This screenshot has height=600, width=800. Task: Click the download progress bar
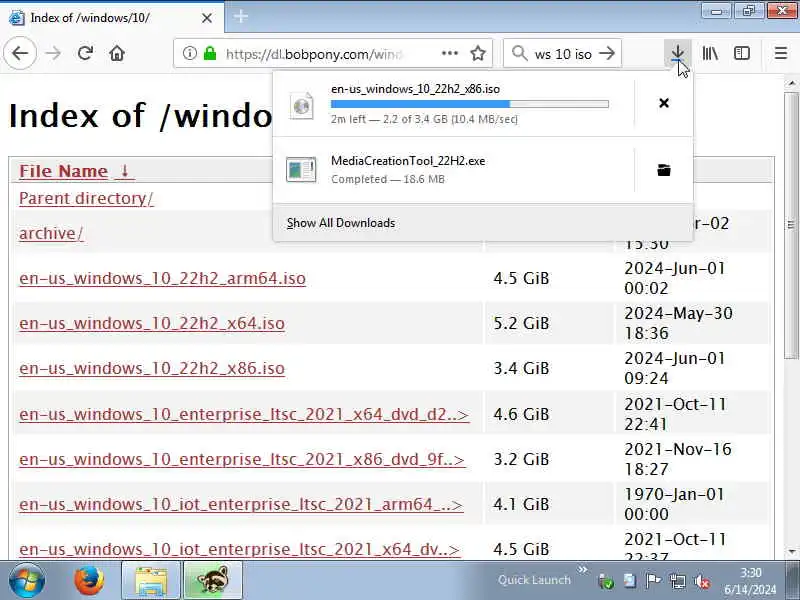[470, 104]
